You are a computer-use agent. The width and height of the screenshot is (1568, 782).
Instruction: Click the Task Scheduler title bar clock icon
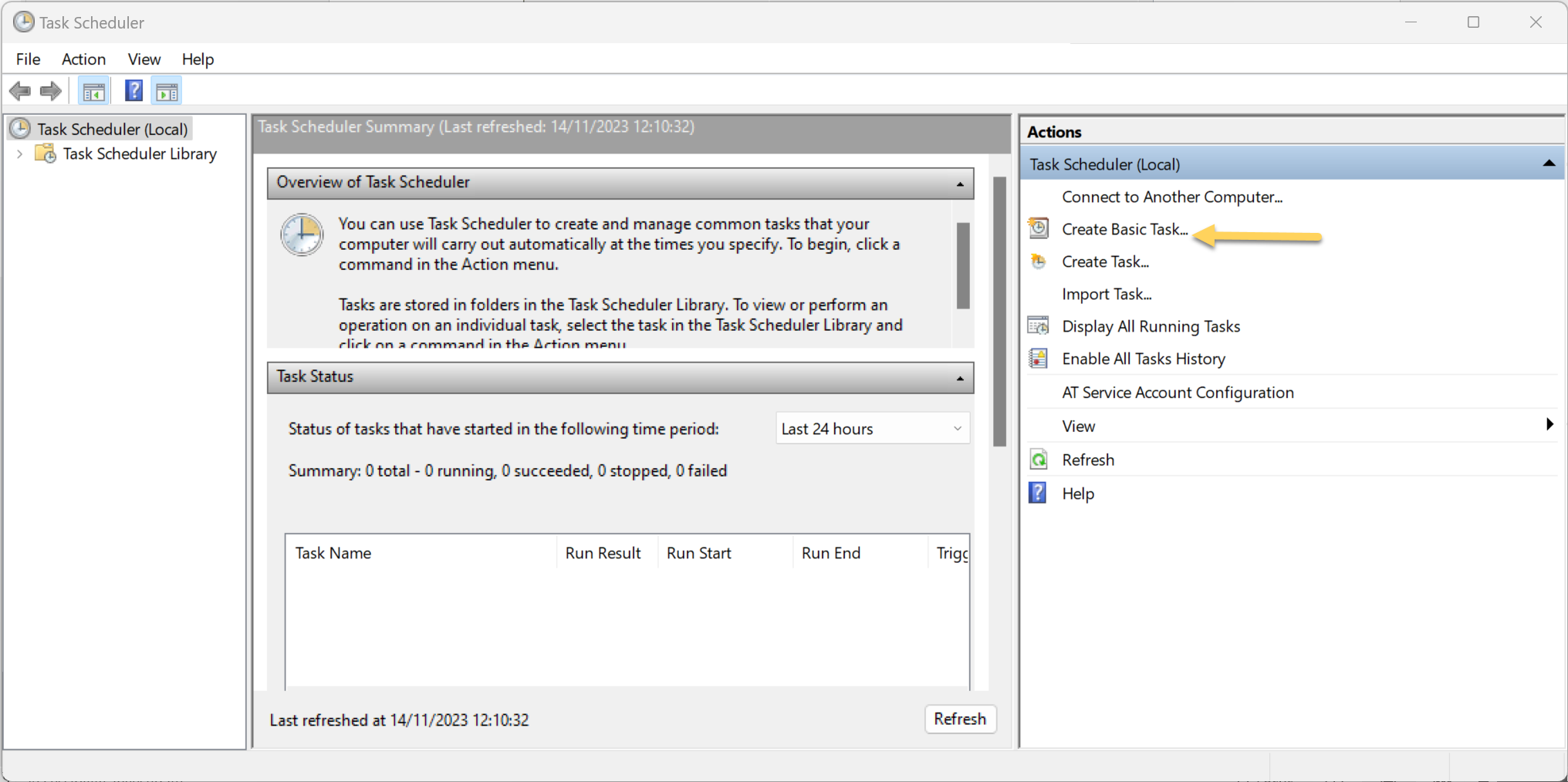coord(24,22)
